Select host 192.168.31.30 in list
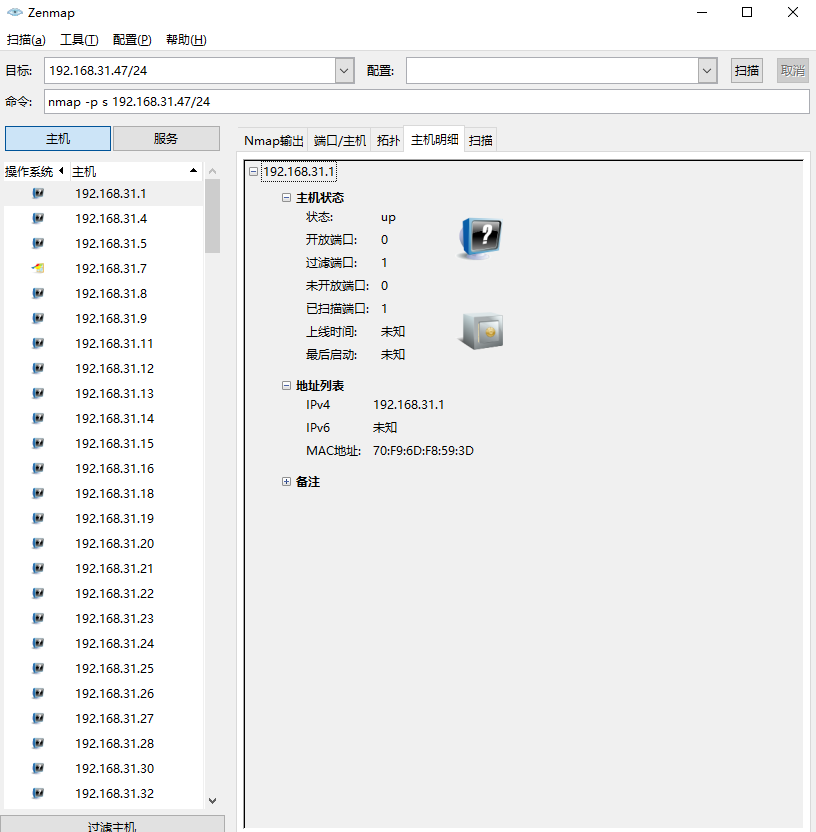The width and height of the screenshot is (816, 832). (103, 768)
